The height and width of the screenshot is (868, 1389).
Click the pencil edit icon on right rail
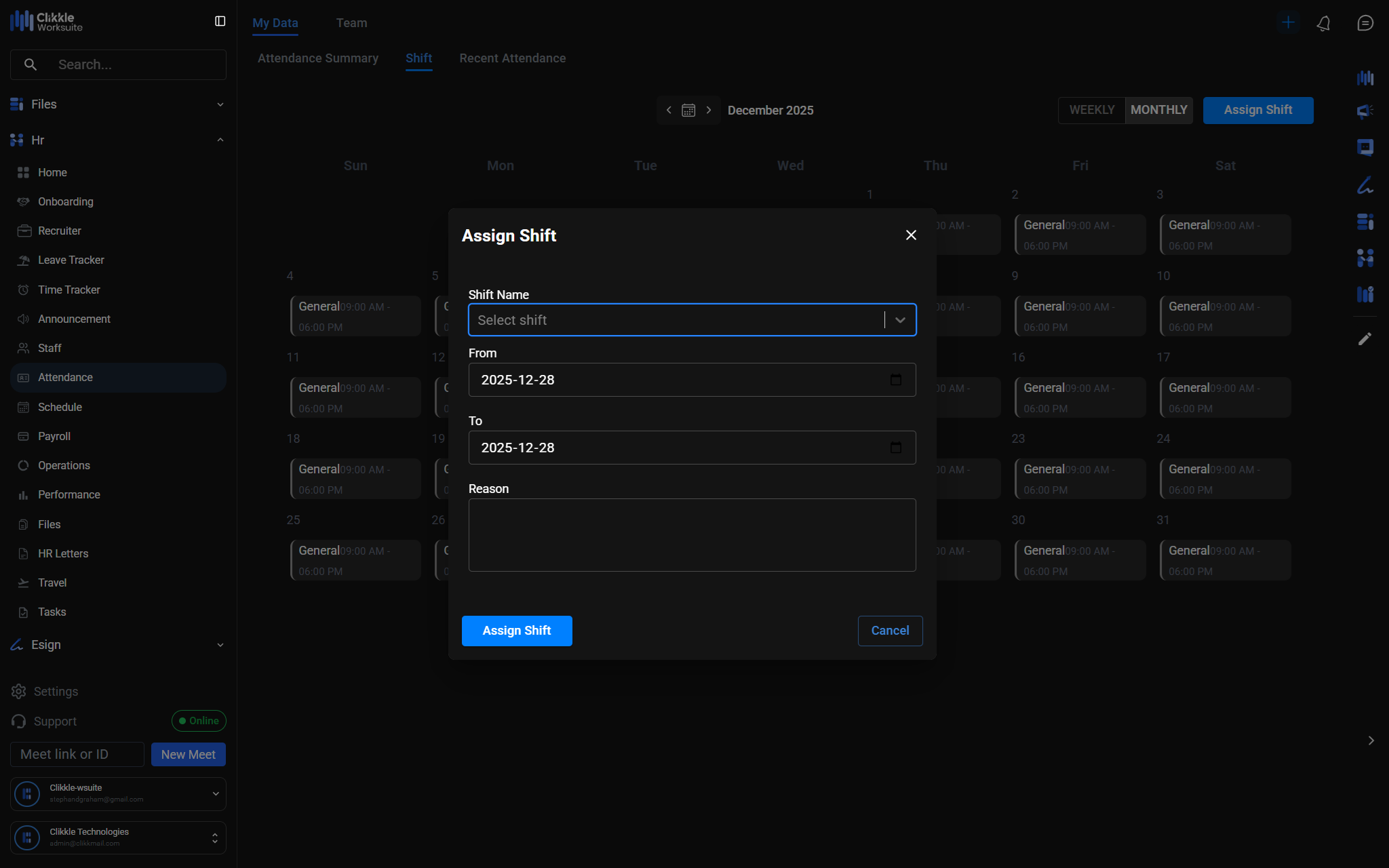point(1365,338)
